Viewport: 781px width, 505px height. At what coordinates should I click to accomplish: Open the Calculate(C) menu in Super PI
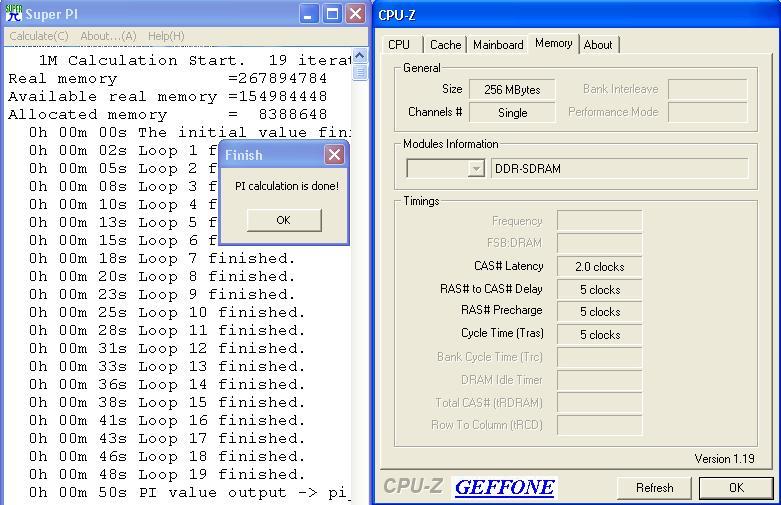point(39,36)
